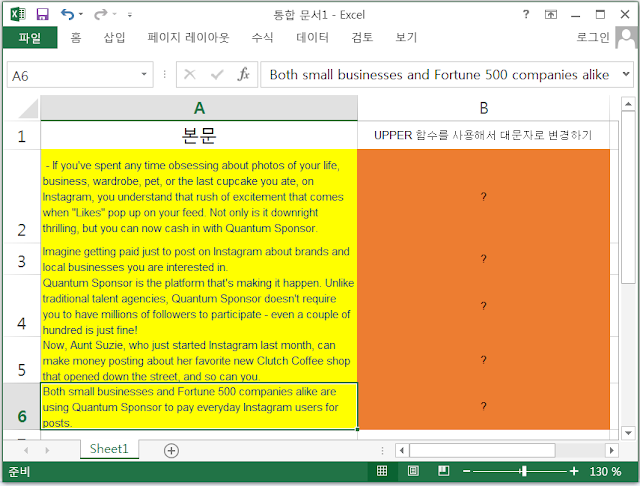The width and height of the screenshot is (640, 486).
Task: Open Excel help question mark
Action: [x=526, y=14]
